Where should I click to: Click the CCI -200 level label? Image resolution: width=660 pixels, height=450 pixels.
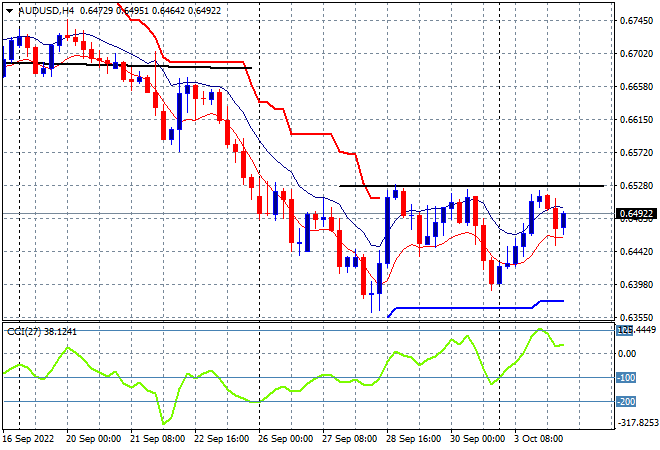tap(626, 402)
